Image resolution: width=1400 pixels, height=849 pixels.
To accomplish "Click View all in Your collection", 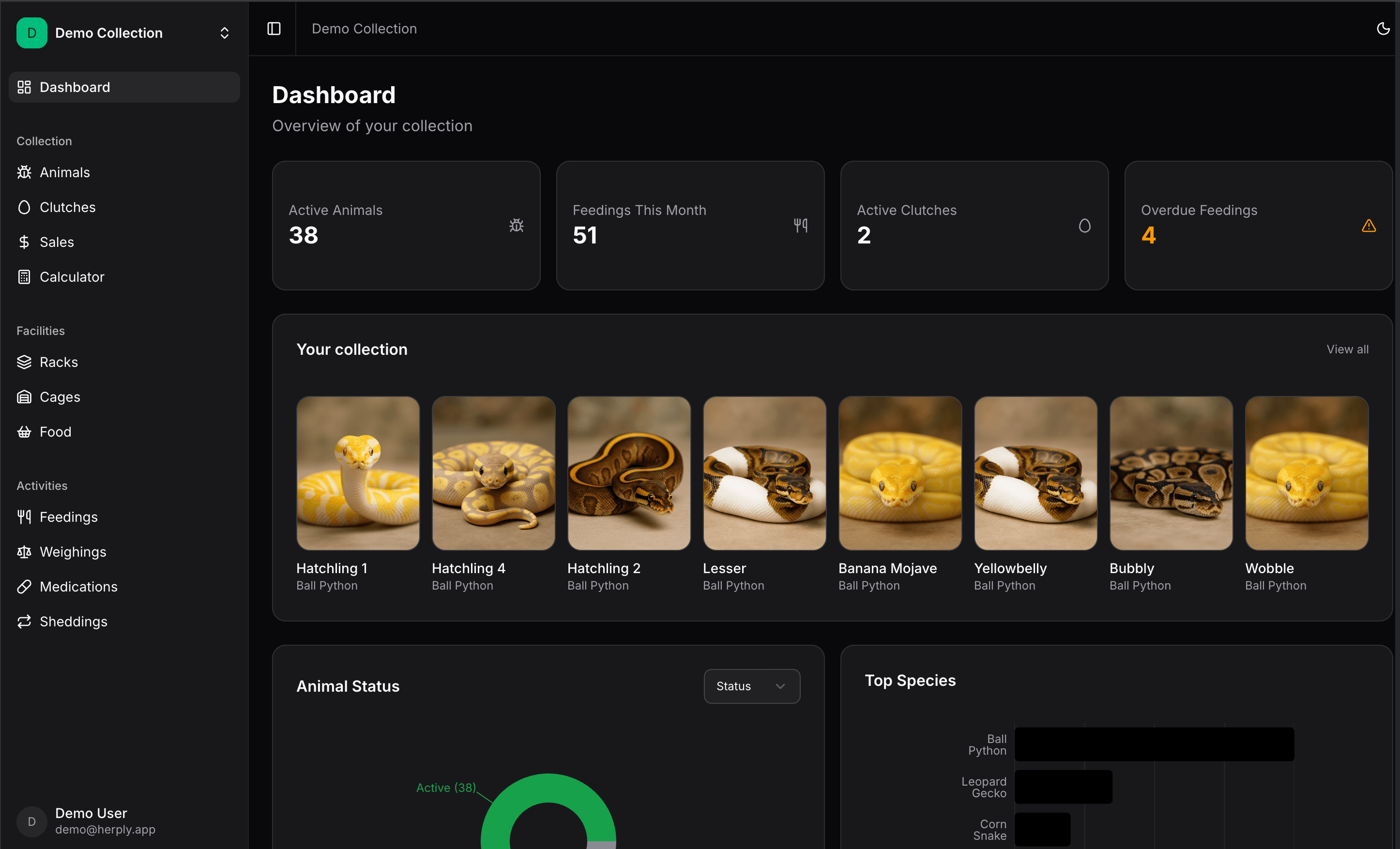I will (x=1347, y=349).
